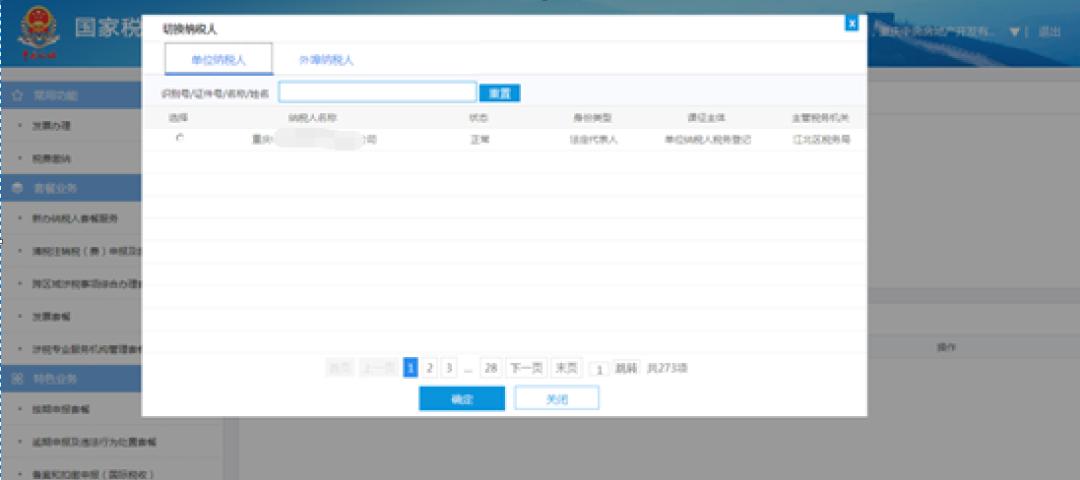The height and width of the screenshot is (480, 1080).
Task: Click the 末页 pagination button
Action: pos(566,368)
